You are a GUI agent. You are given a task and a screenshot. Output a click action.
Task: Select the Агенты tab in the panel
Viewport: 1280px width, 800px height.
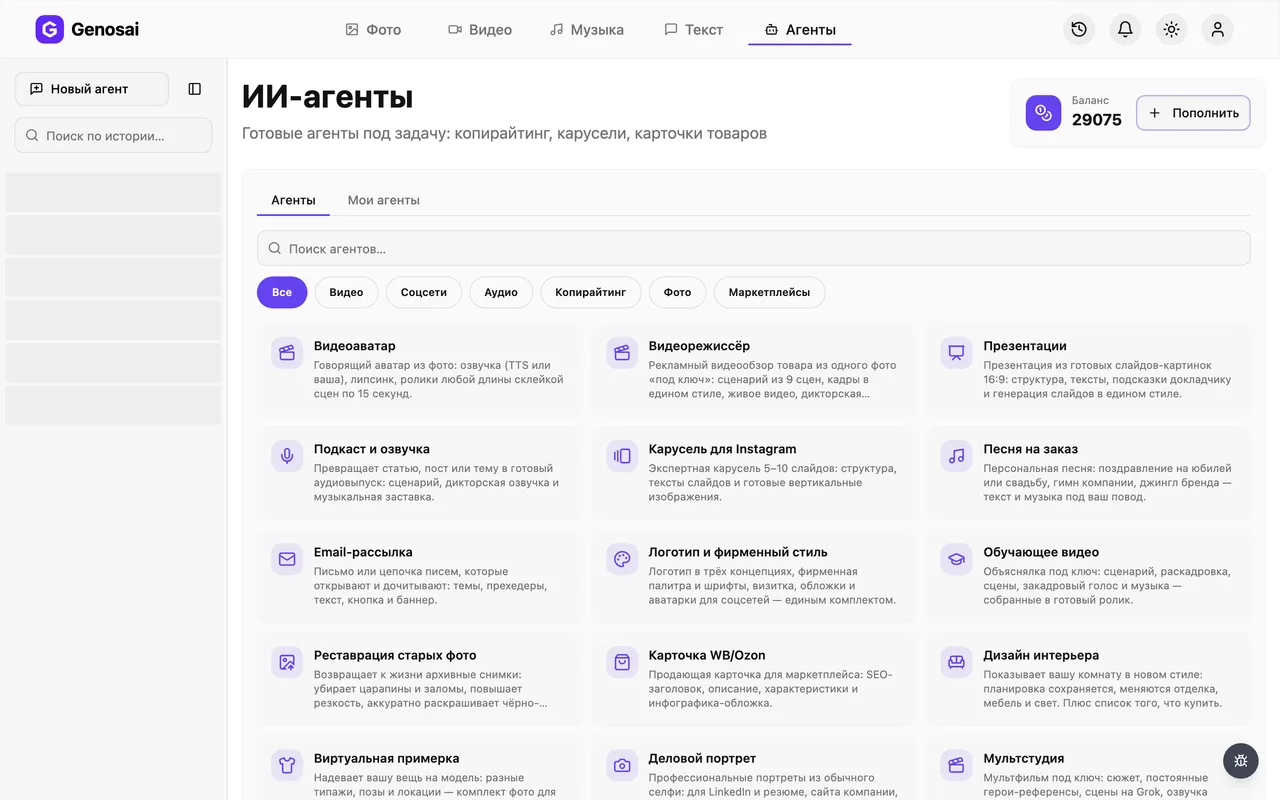tap(293, 200)
